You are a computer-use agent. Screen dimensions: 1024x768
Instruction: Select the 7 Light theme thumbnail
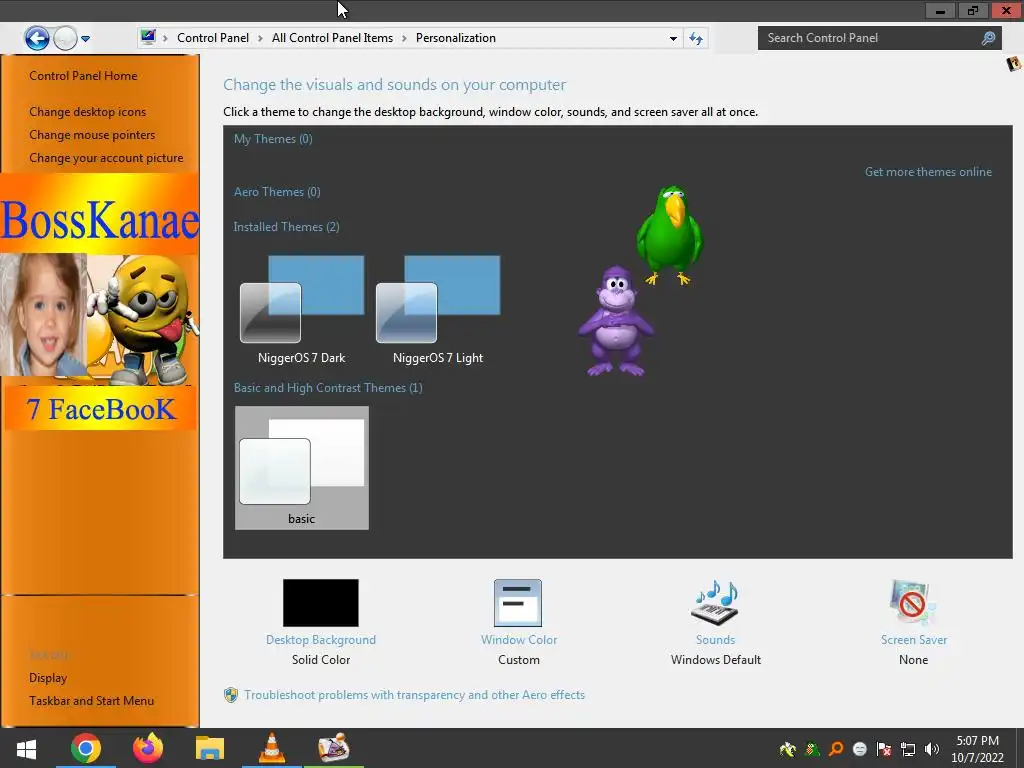point(438,308)
